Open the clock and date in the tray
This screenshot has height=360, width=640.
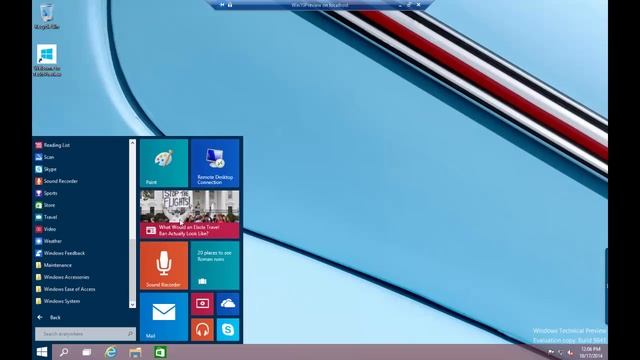click(591, 352)
